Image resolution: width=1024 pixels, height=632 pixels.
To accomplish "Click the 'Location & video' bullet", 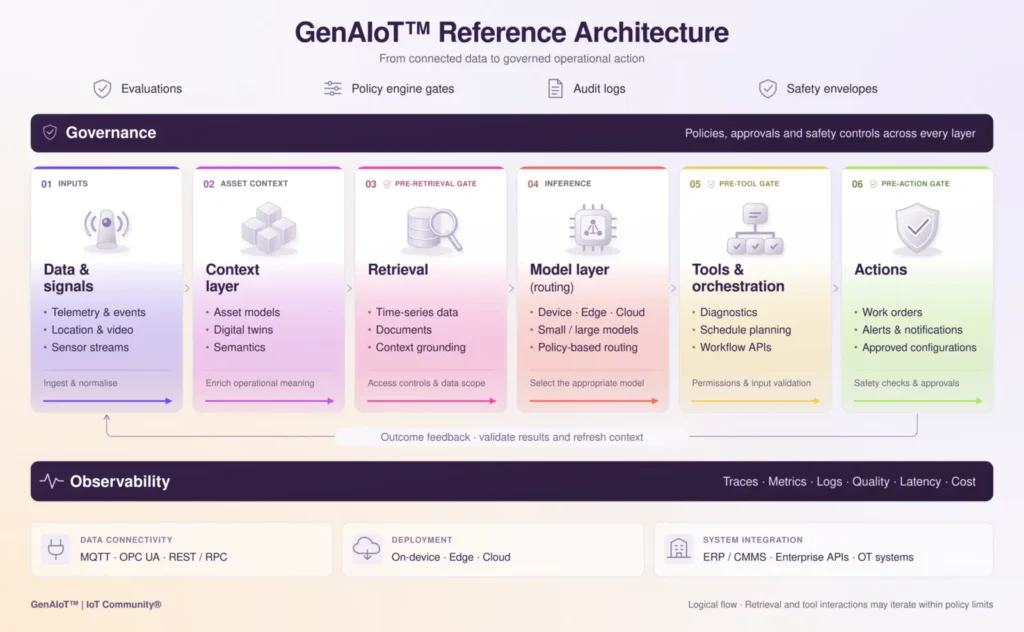I will point(92,330).
